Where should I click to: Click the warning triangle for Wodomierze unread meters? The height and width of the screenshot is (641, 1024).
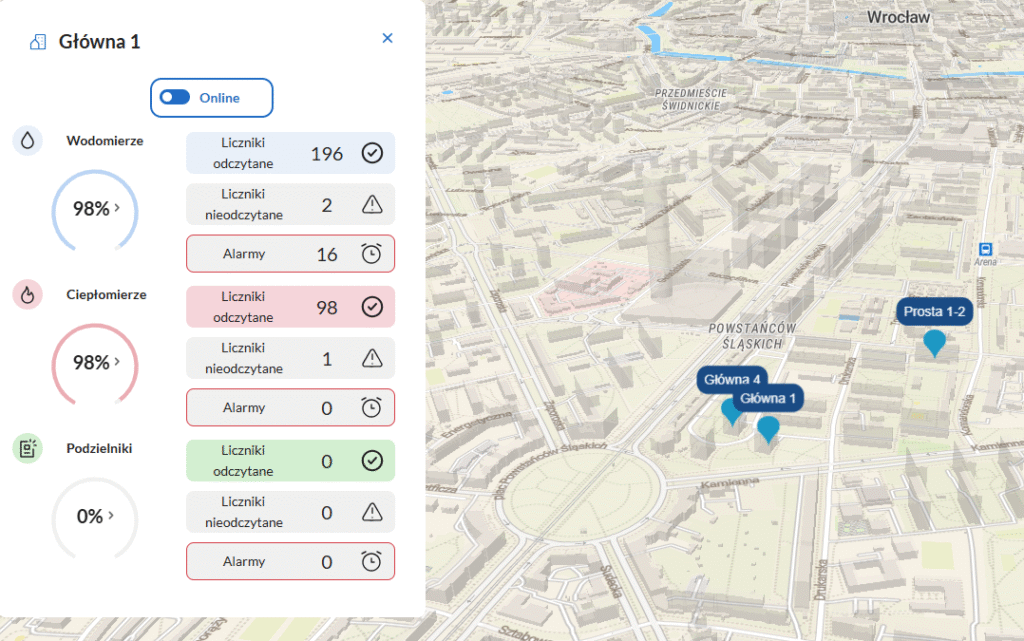pos(372,205)
